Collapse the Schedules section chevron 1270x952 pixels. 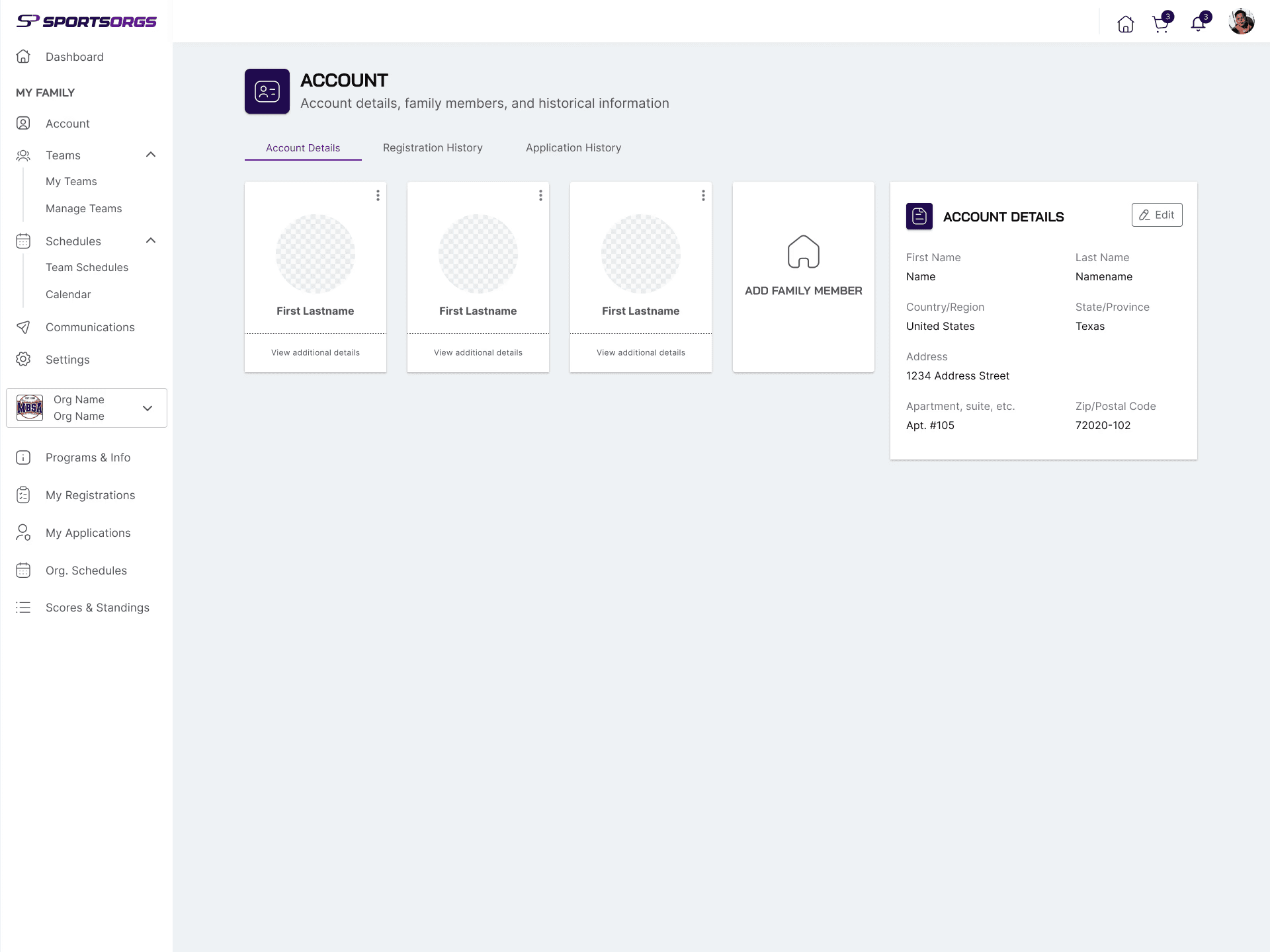coord(151,241)
